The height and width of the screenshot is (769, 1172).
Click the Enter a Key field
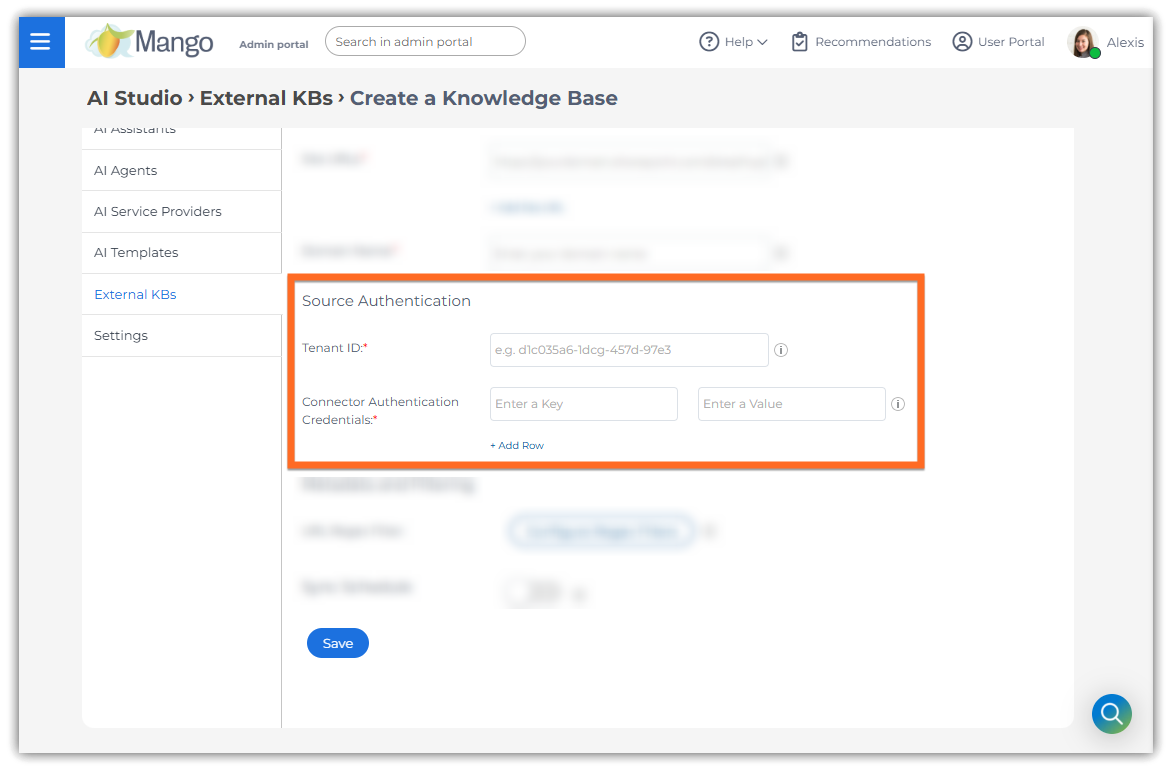tap(584, 404)
